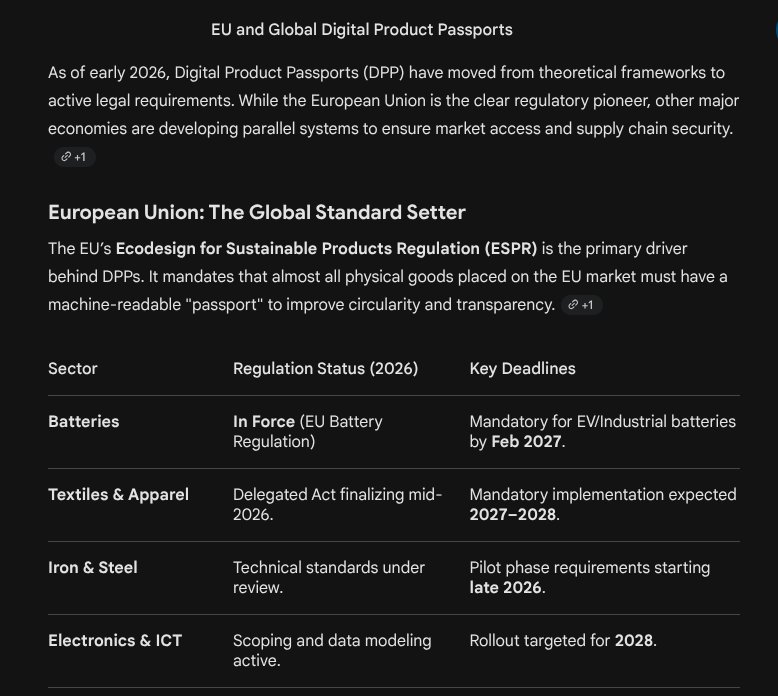Select the 'Scoping and data modeling active' cell
Image resolution: width=778 pixels, height=696 pixels.
click(x=332, y=650)
